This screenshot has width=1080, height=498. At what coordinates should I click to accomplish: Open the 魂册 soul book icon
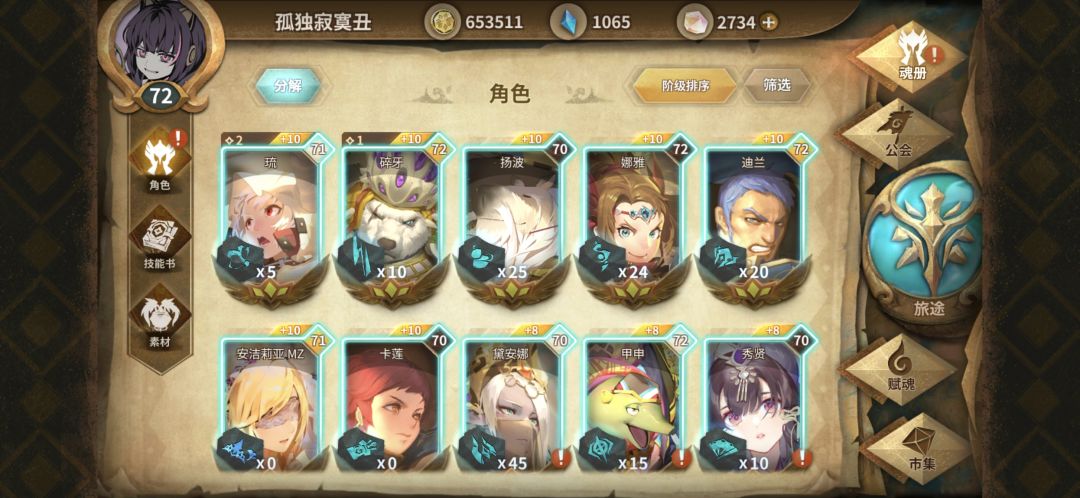click(x=913, y=56)
